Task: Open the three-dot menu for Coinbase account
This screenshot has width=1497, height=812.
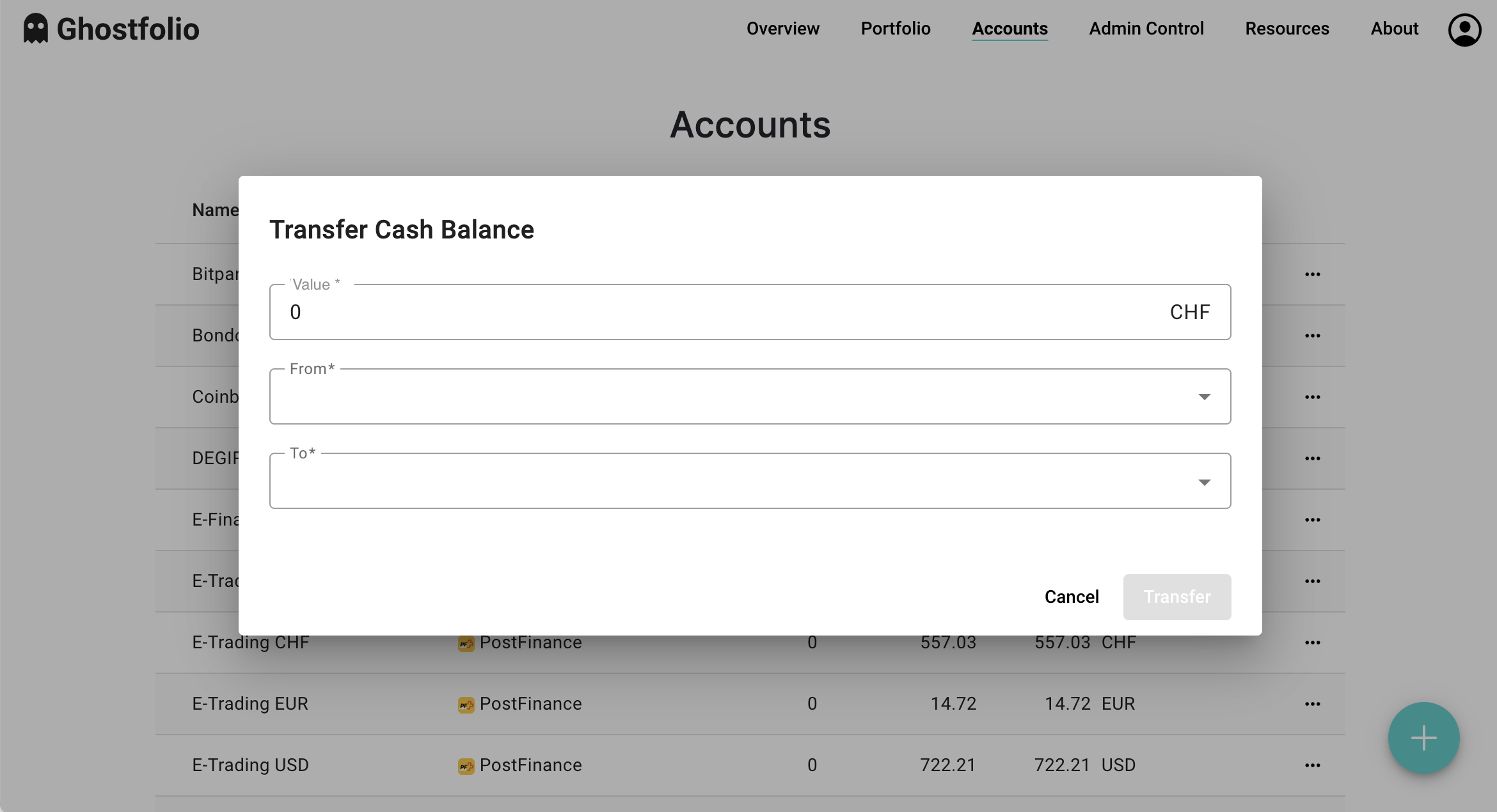Action: coord(1313,396)
